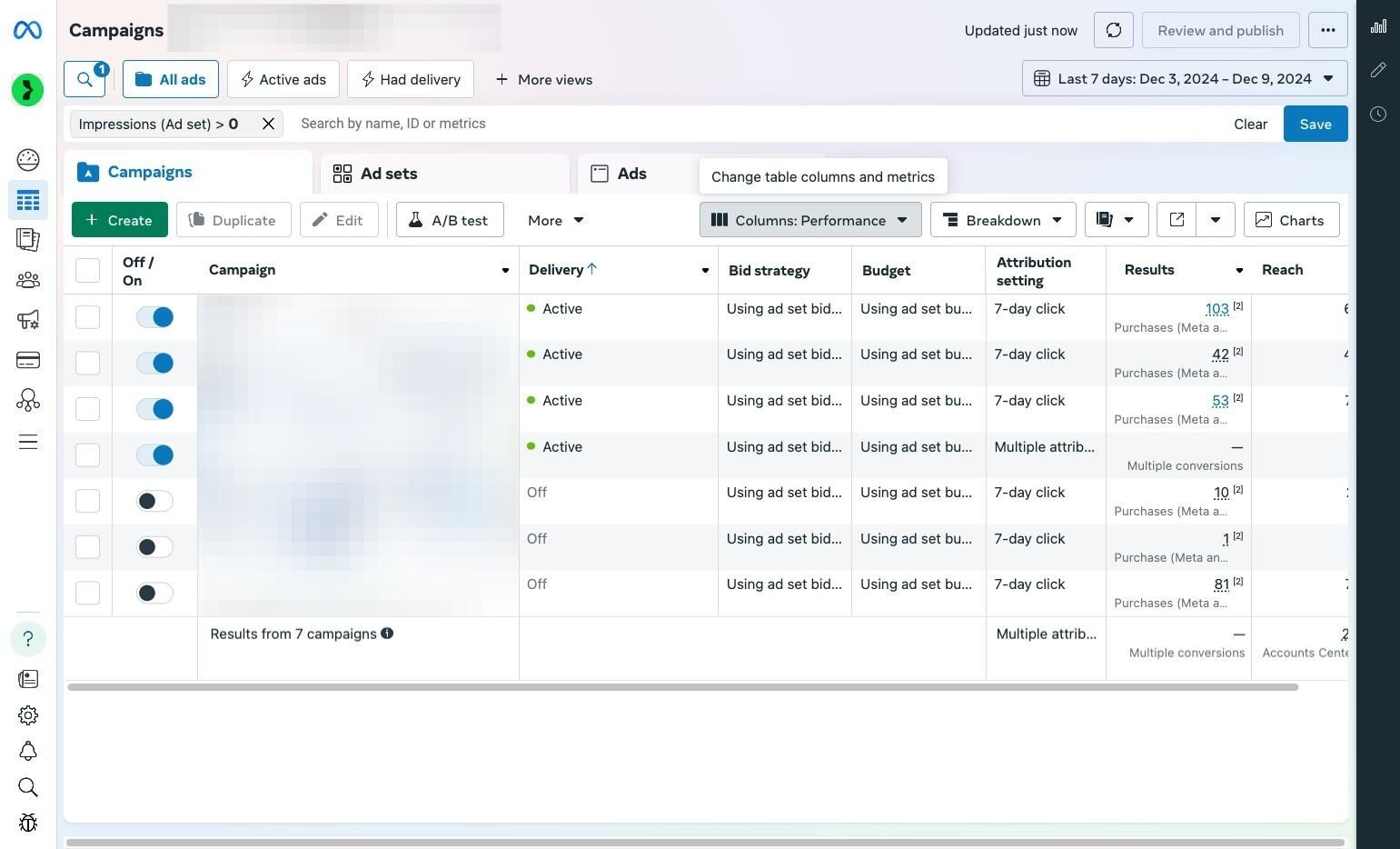The height and width of the screenshot is (849, 1400).
Task: Open the billing credit card sidebar icon
Action: pyautogui.click(x=28, y=360)
